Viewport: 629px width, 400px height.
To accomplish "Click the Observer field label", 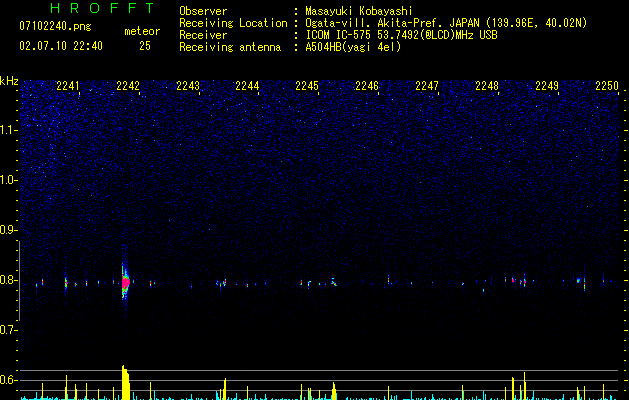I will point(203,11).
